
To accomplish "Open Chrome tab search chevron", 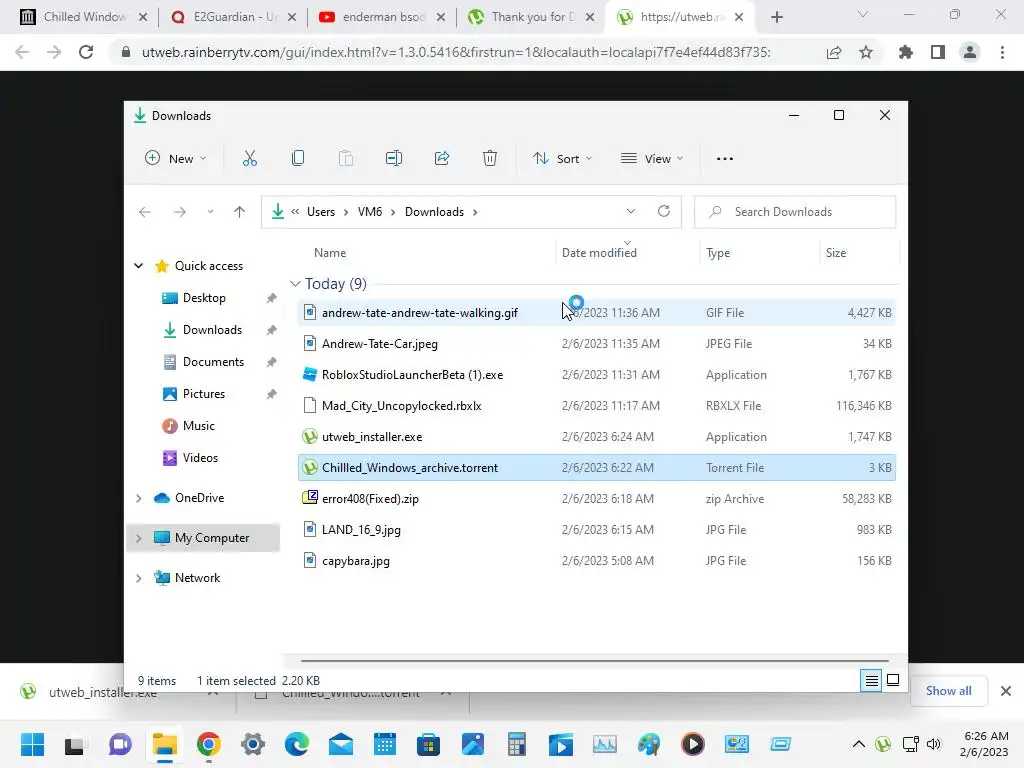I will pos(863,14).
